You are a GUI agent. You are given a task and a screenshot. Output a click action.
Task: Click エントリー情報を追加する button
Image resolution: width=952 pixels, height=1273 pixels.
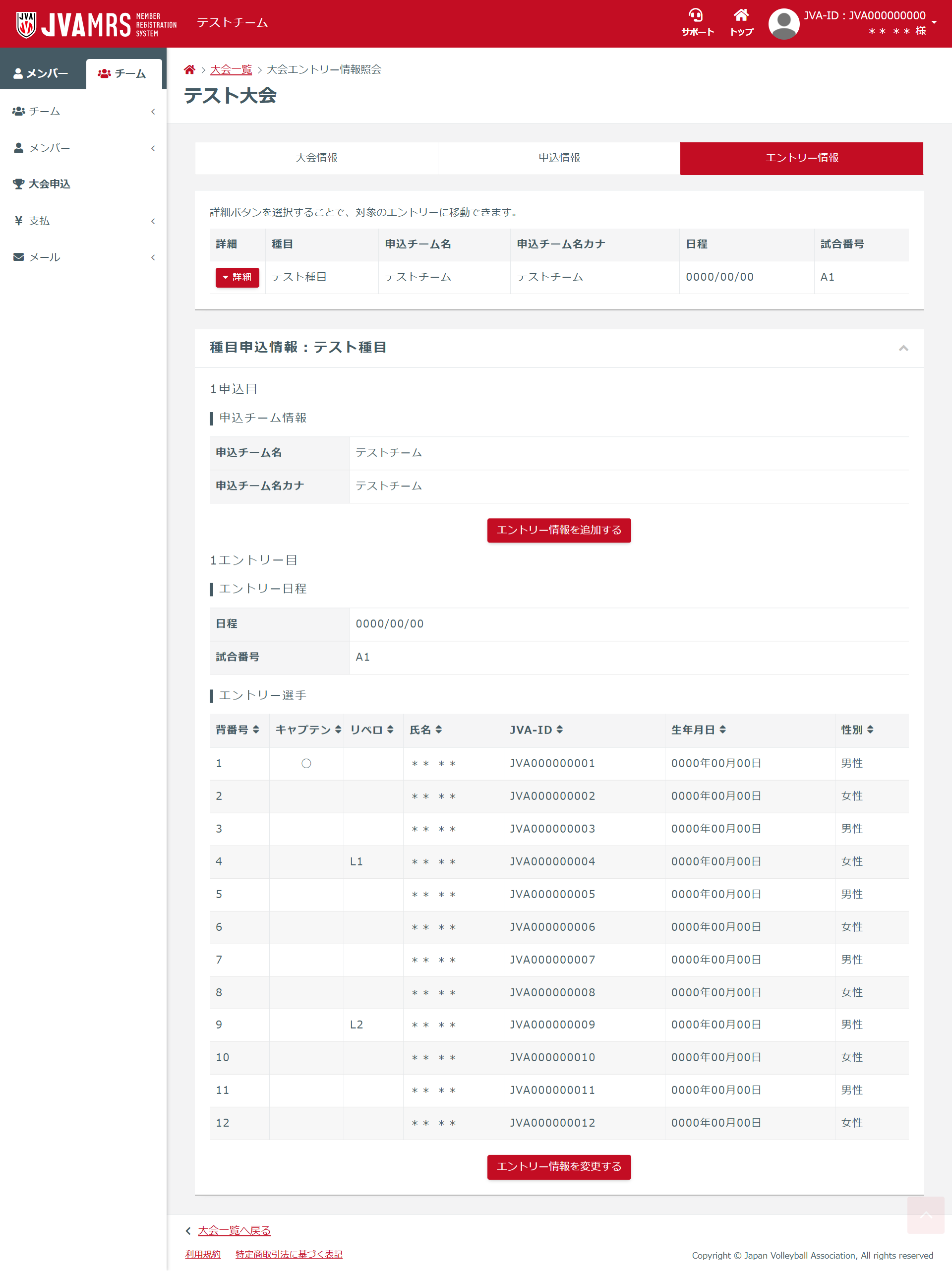pos(558,530)
